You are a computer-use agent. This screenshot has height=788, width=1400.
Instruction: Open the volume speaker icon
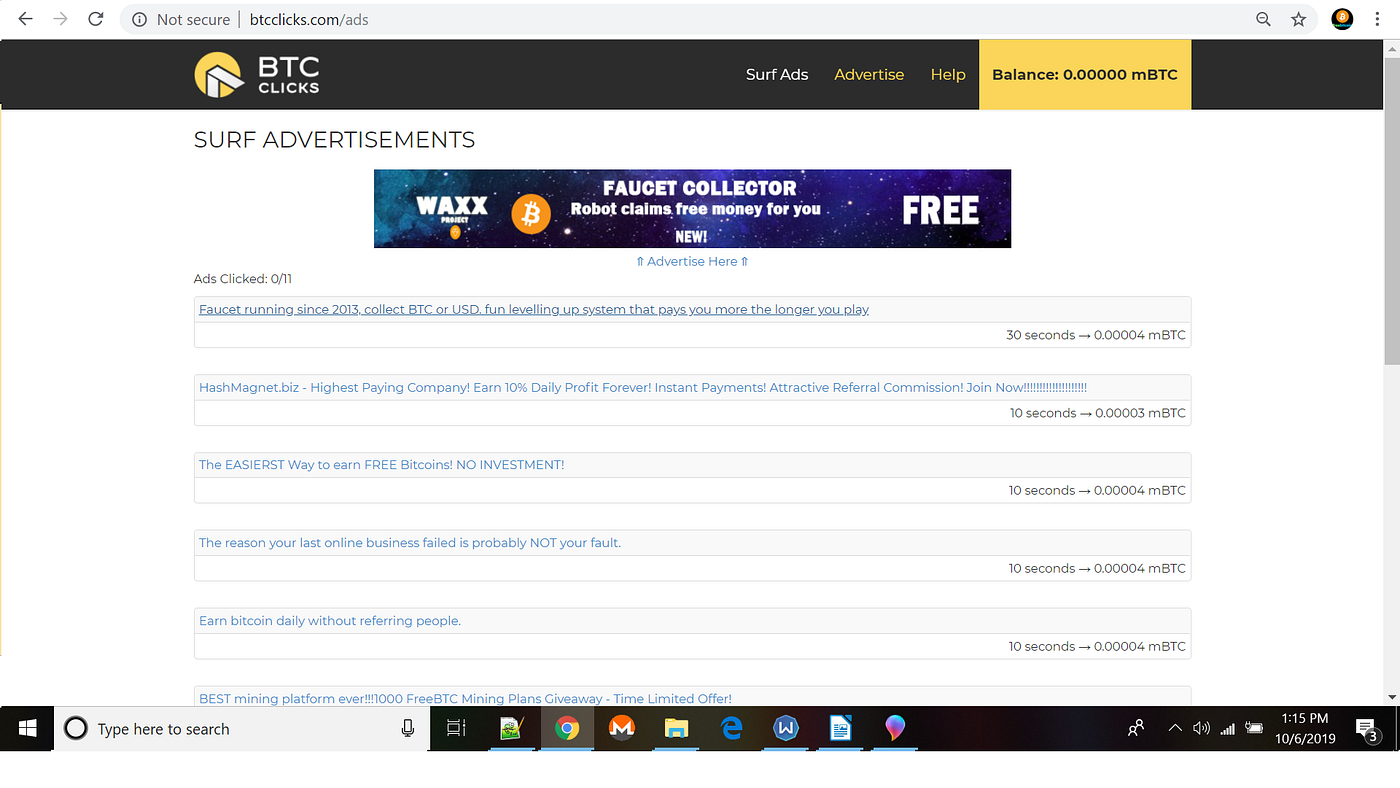1201,729
